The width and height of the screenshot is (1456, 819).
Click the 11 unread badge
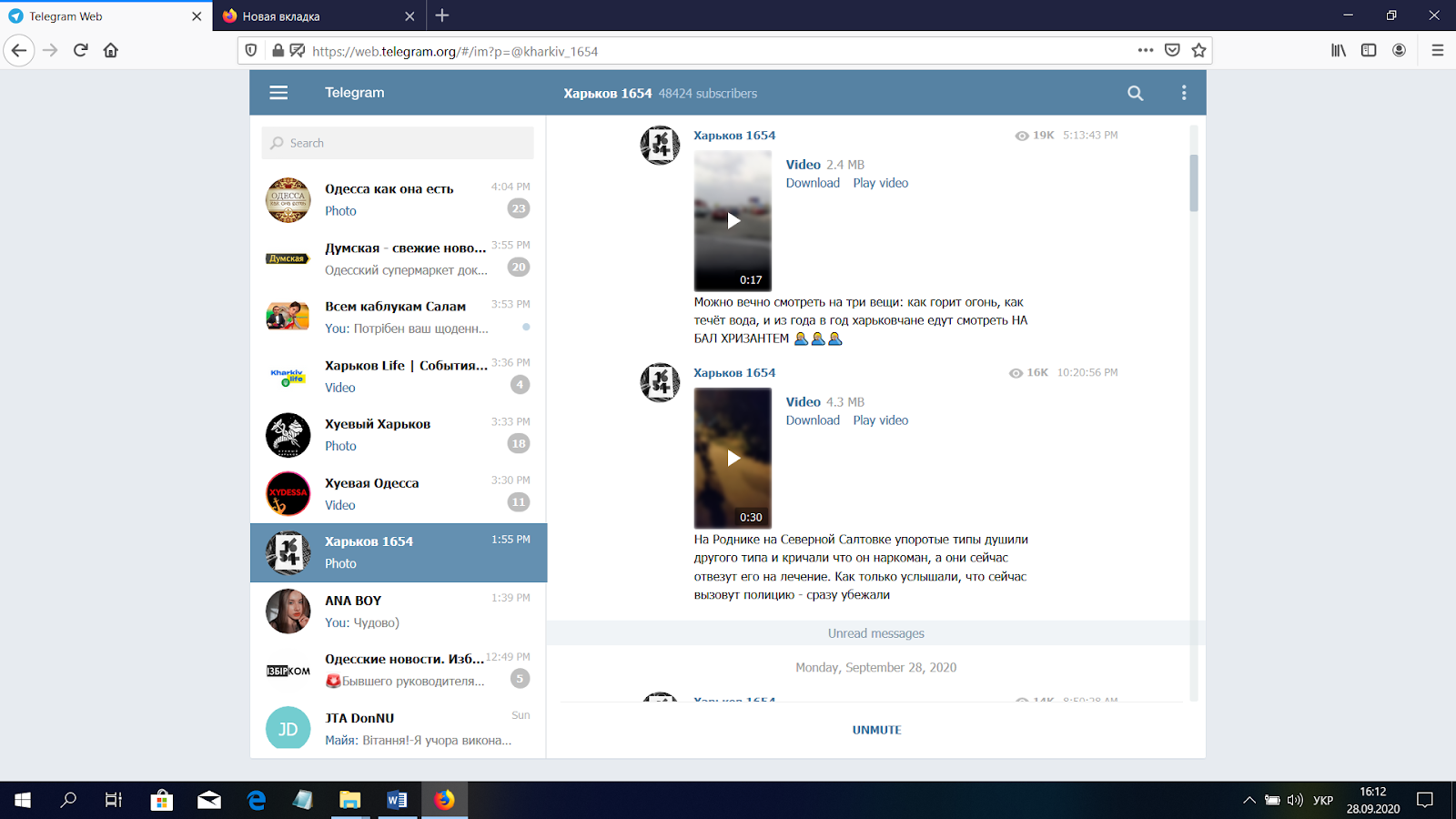click(519, 501)
